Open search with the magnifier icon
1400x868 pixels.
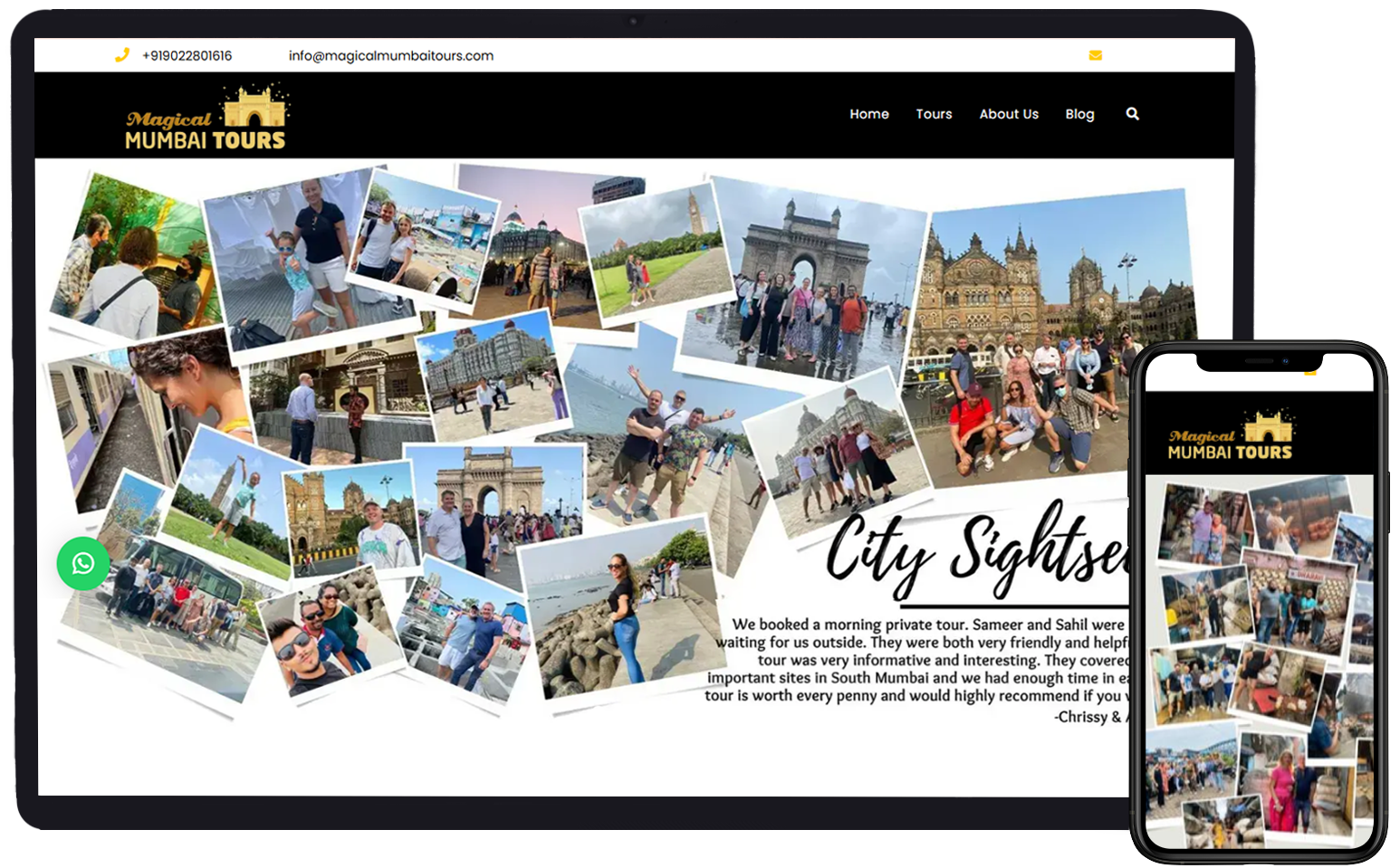tap(1132, 114)
